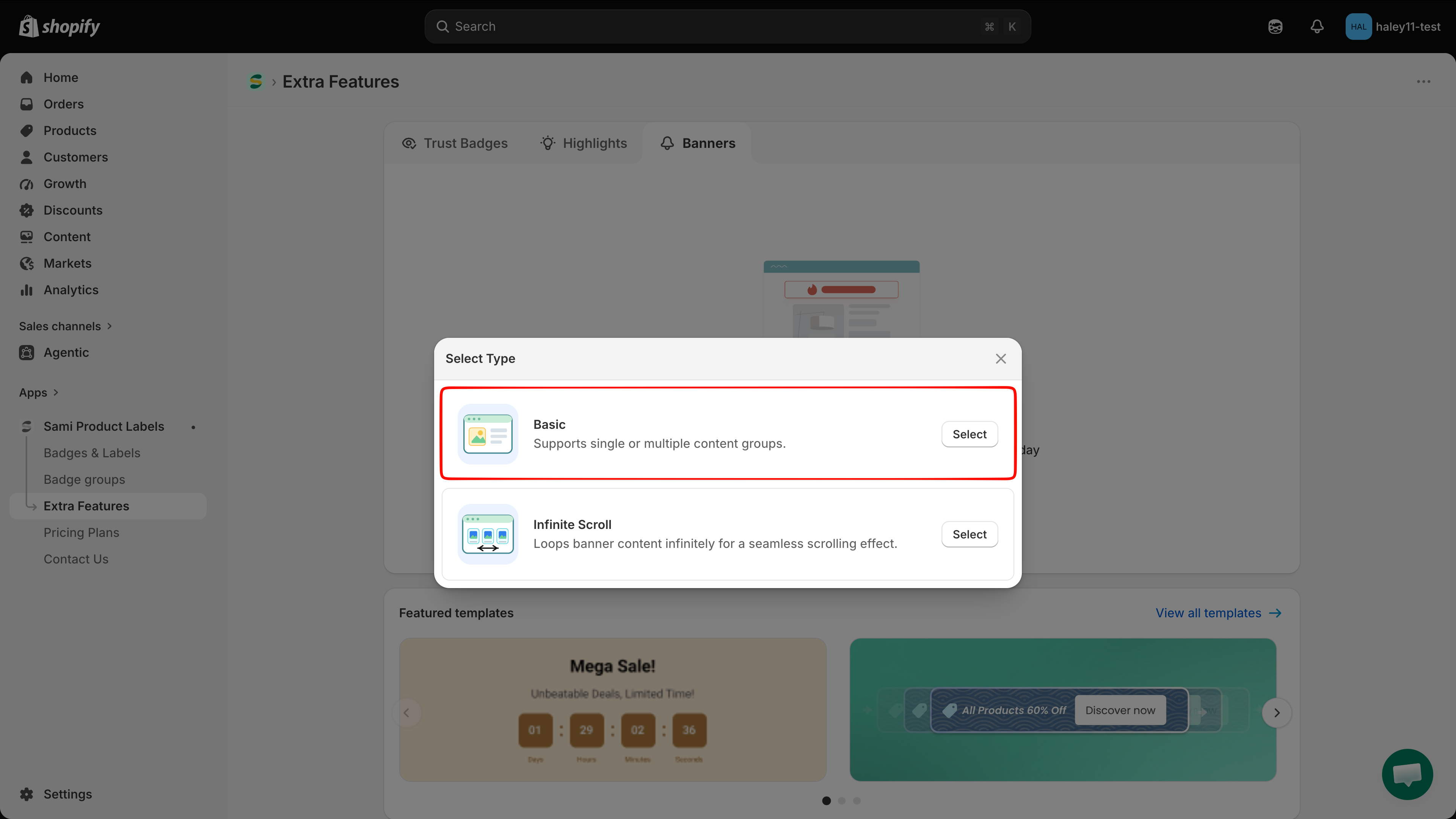Click the Basic banner type icon
1456x819 pixels.
488,434
